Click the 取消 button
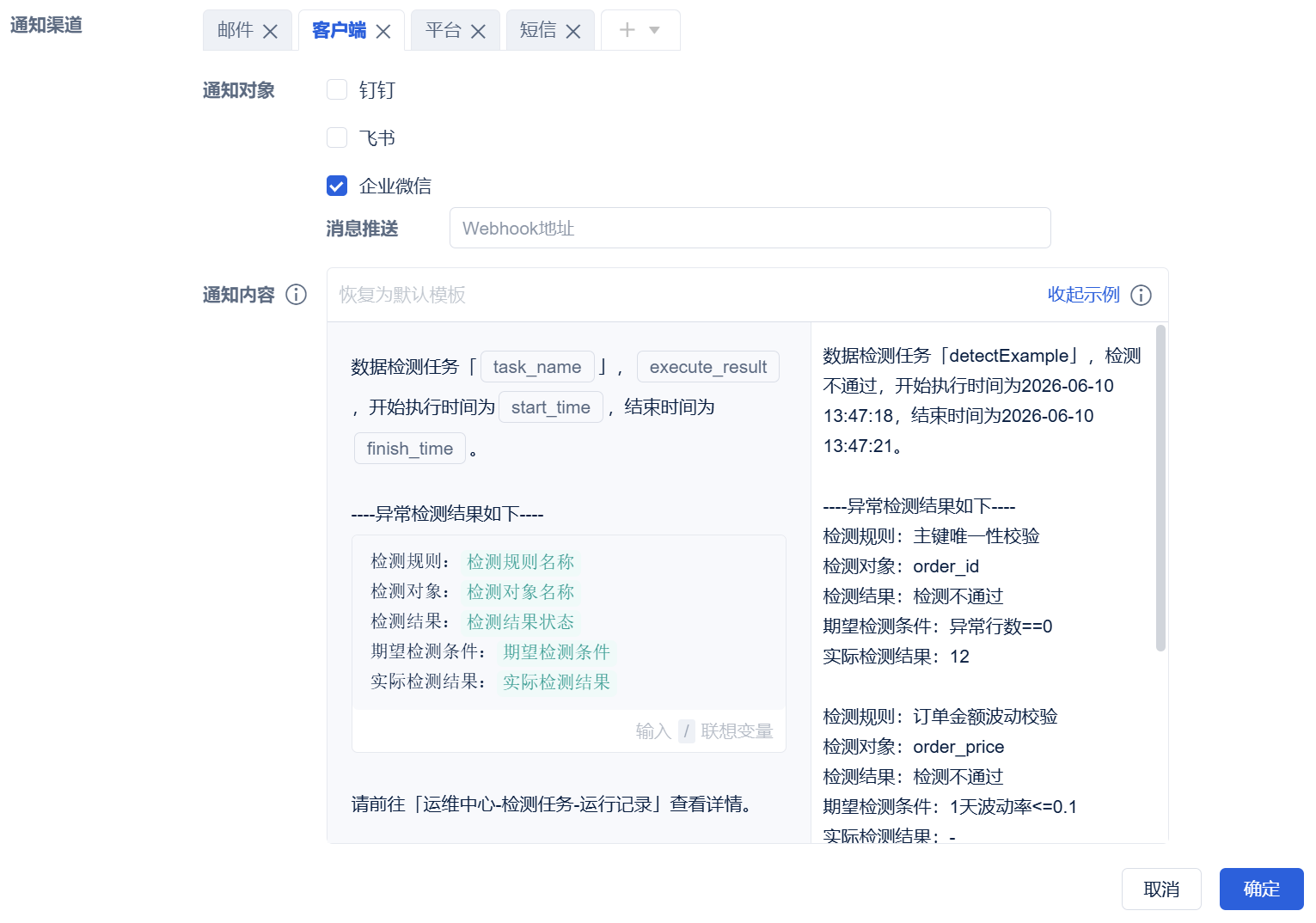 coord(1161,889)
